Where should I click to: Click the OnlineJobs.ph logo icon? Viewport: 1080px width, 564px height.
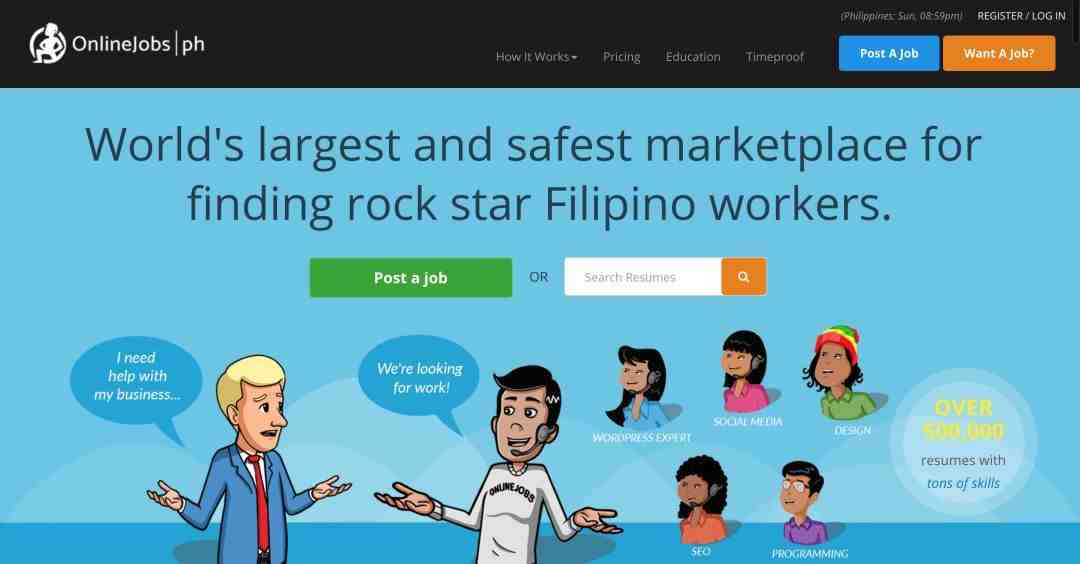[x=48, y=43]
